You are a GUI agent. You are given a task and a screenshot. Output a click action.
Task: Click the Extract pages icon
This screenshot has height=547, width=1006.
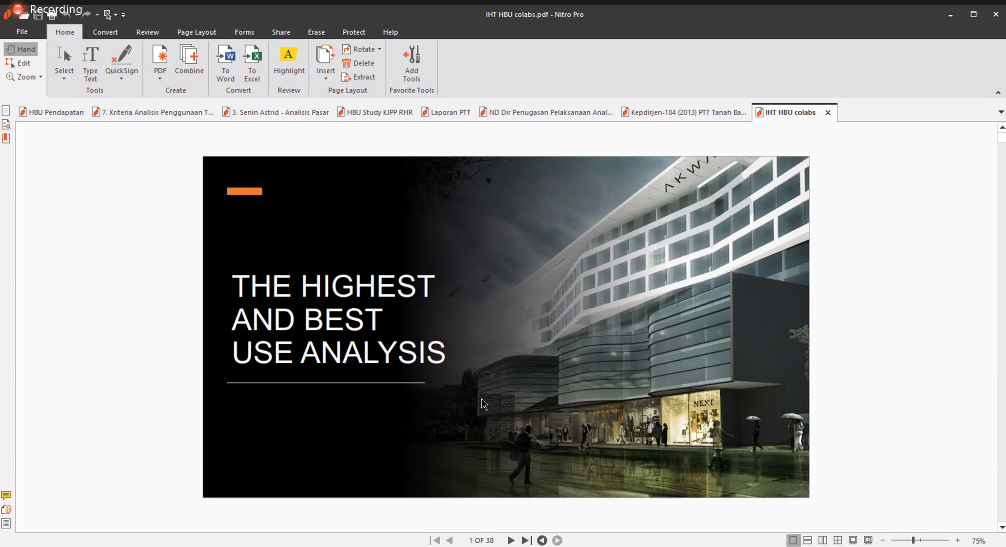[346, 77]
